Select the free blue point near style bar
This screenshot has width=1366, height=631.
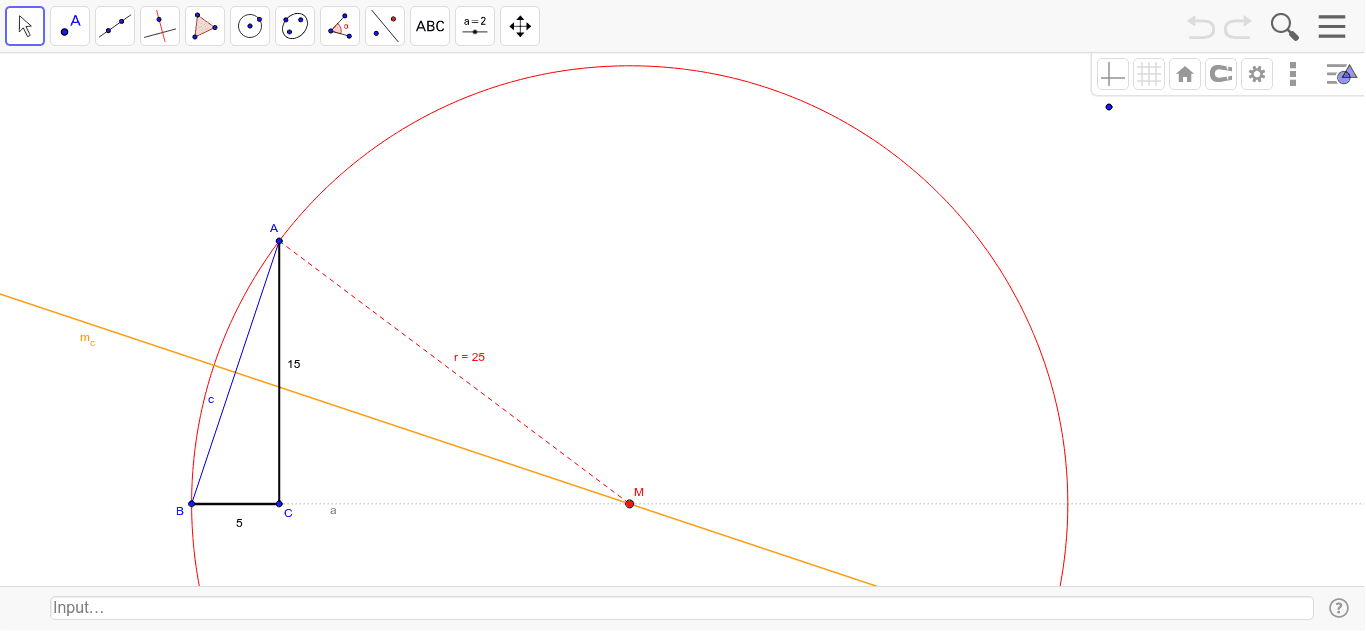(x=1109, y=107)
